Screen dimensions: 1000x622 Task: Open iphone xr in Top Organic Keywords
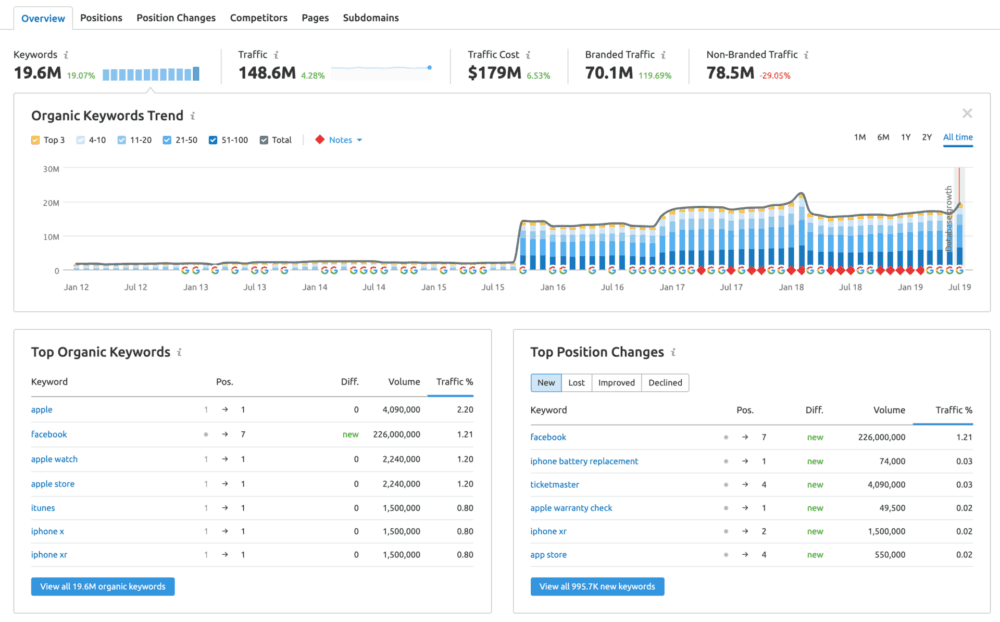coord(48,555)
